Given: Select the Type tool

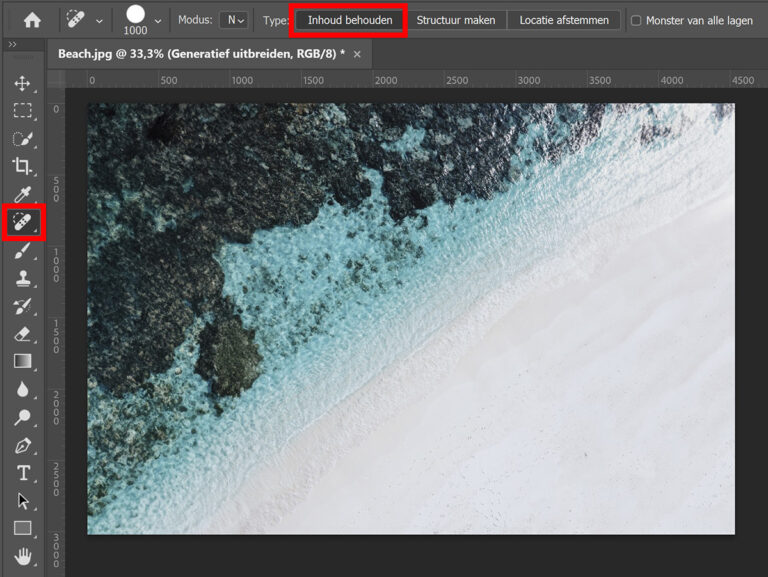Looking at the screenshot, I should tap(22, 473).
